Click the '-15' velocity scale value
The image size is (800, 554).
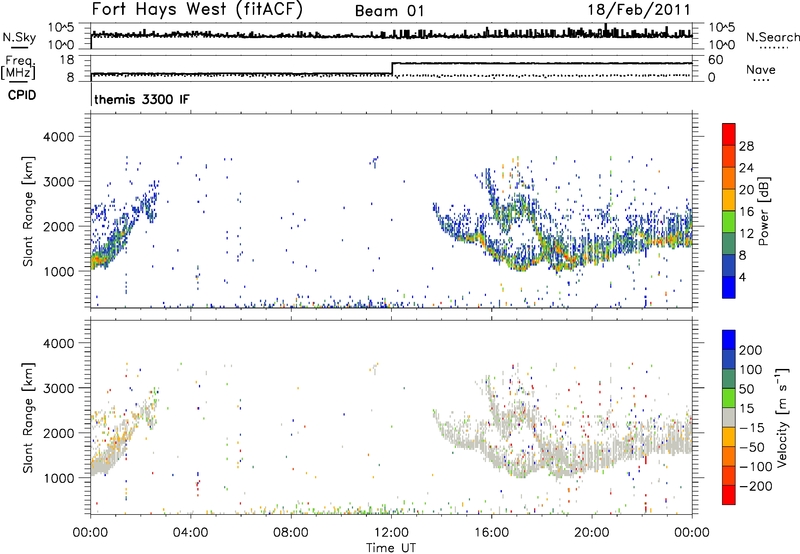(752, 428)
